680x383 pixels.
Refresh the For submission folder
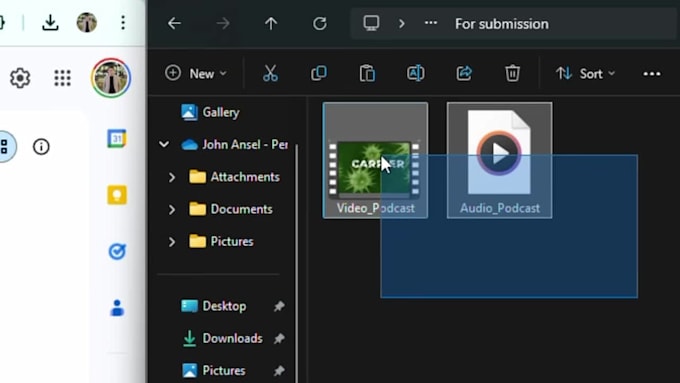(x=320, y=23)
